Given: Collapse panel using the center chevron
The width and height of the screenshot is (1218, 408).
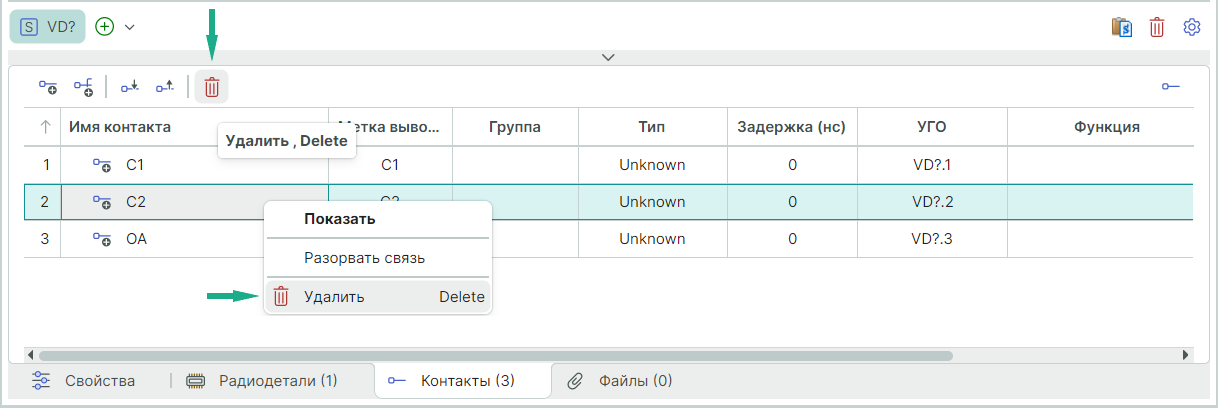Looking at the screenshot, I should point(608,57).
